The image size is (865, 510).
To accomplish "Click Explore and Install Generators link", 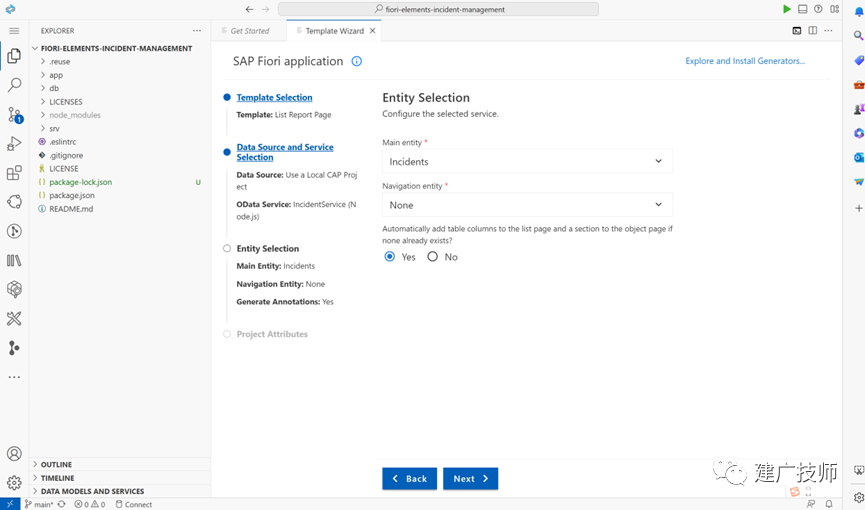I will click(745, 61).
